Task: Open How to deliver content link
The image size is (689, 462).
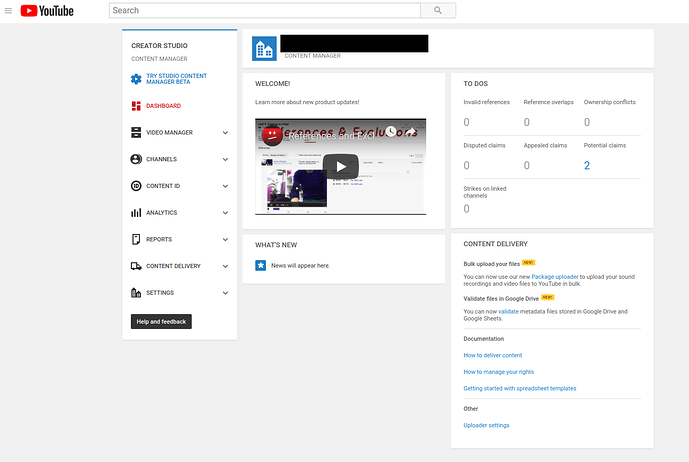Action: tap(493, 355)
